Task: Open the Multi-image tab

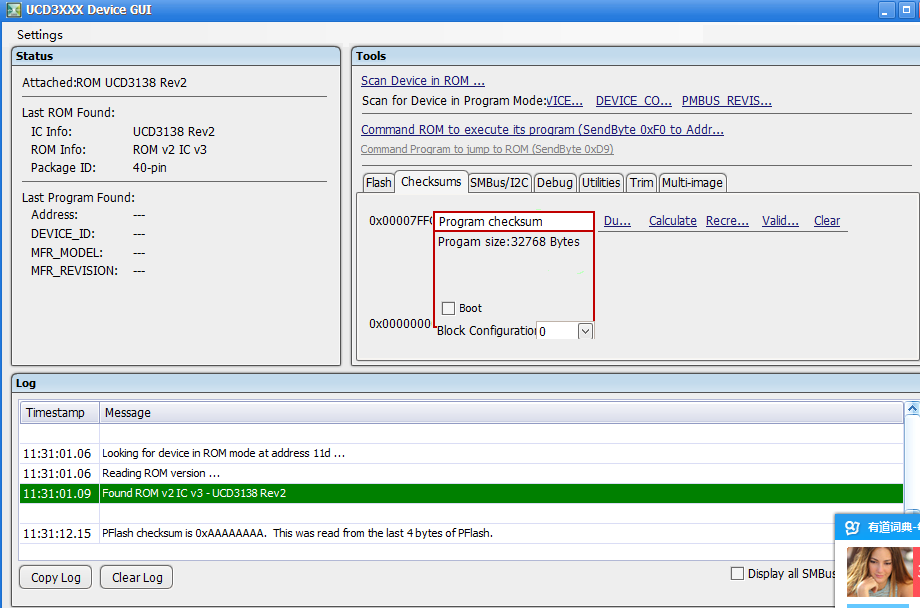Action: tap(692, 183)
